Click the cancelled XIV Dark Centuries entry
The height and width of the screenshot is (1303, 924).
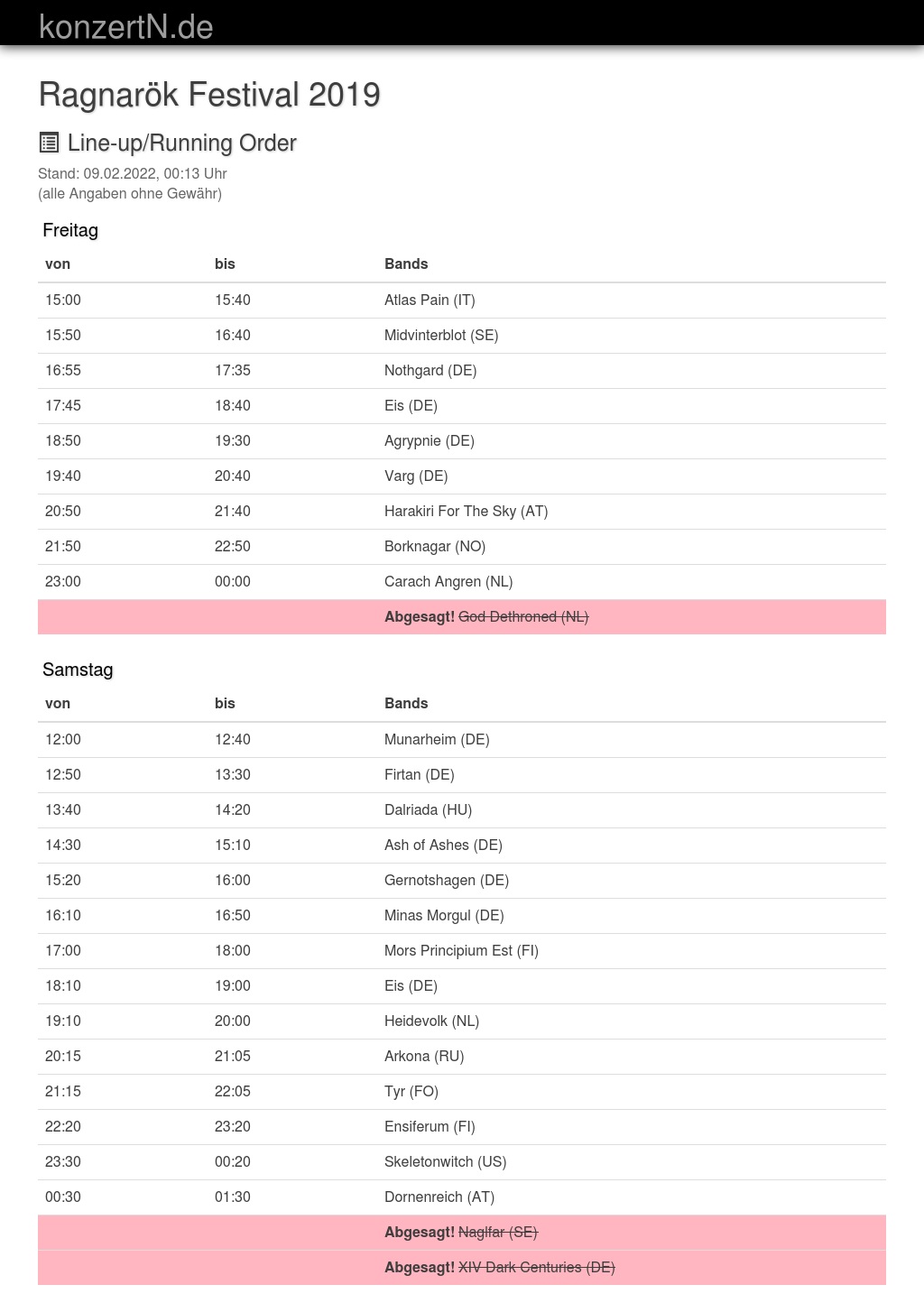(536, 1267)
